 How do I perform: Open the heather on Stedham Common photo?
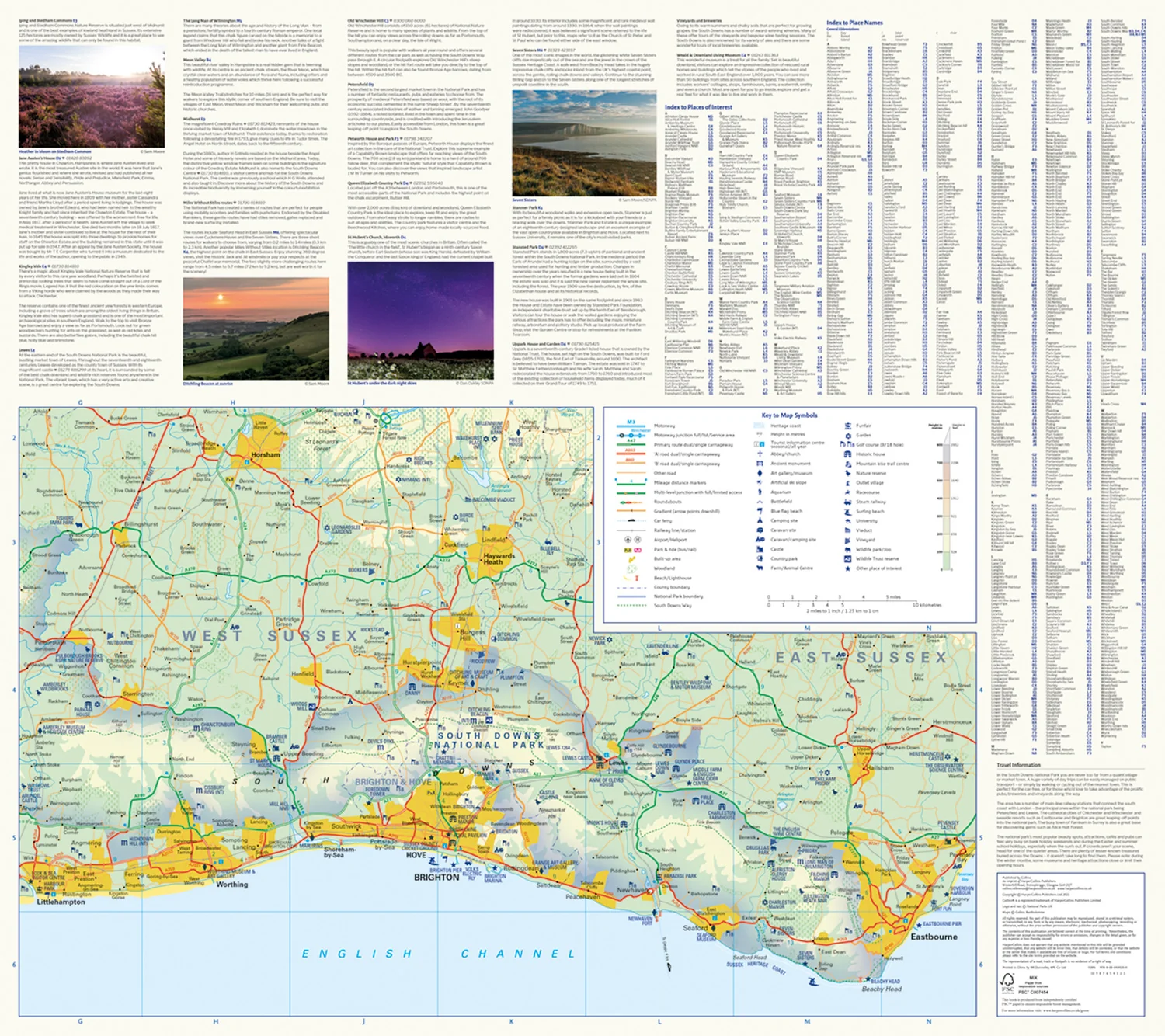pyautogui.click(x=92, y=96)
